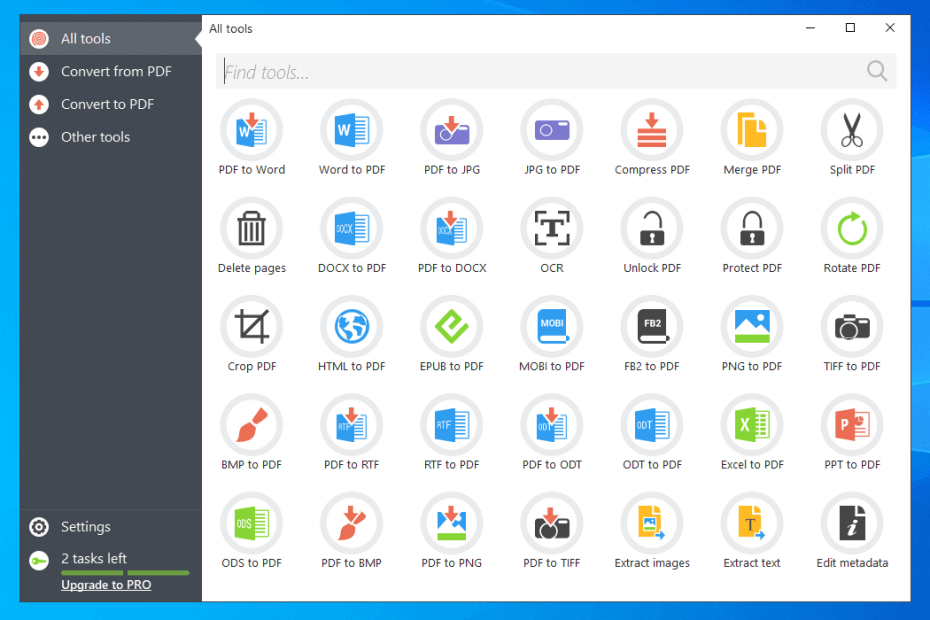Viewport: 930px width, 620px height.
Task: Open PDF to TIFF tool
Action: click(x=552, y=523)
